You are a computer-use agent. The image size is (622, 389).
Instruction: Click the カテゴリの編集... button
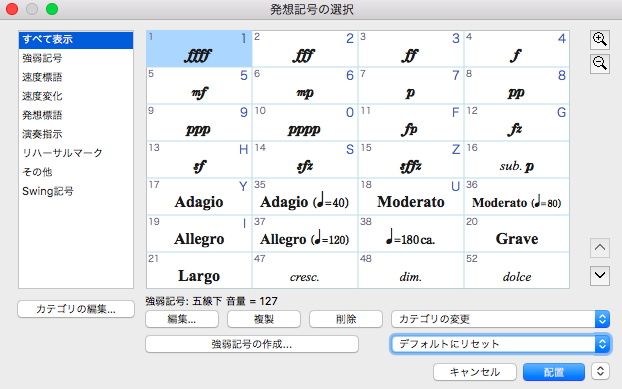click(x=76, y=309)
